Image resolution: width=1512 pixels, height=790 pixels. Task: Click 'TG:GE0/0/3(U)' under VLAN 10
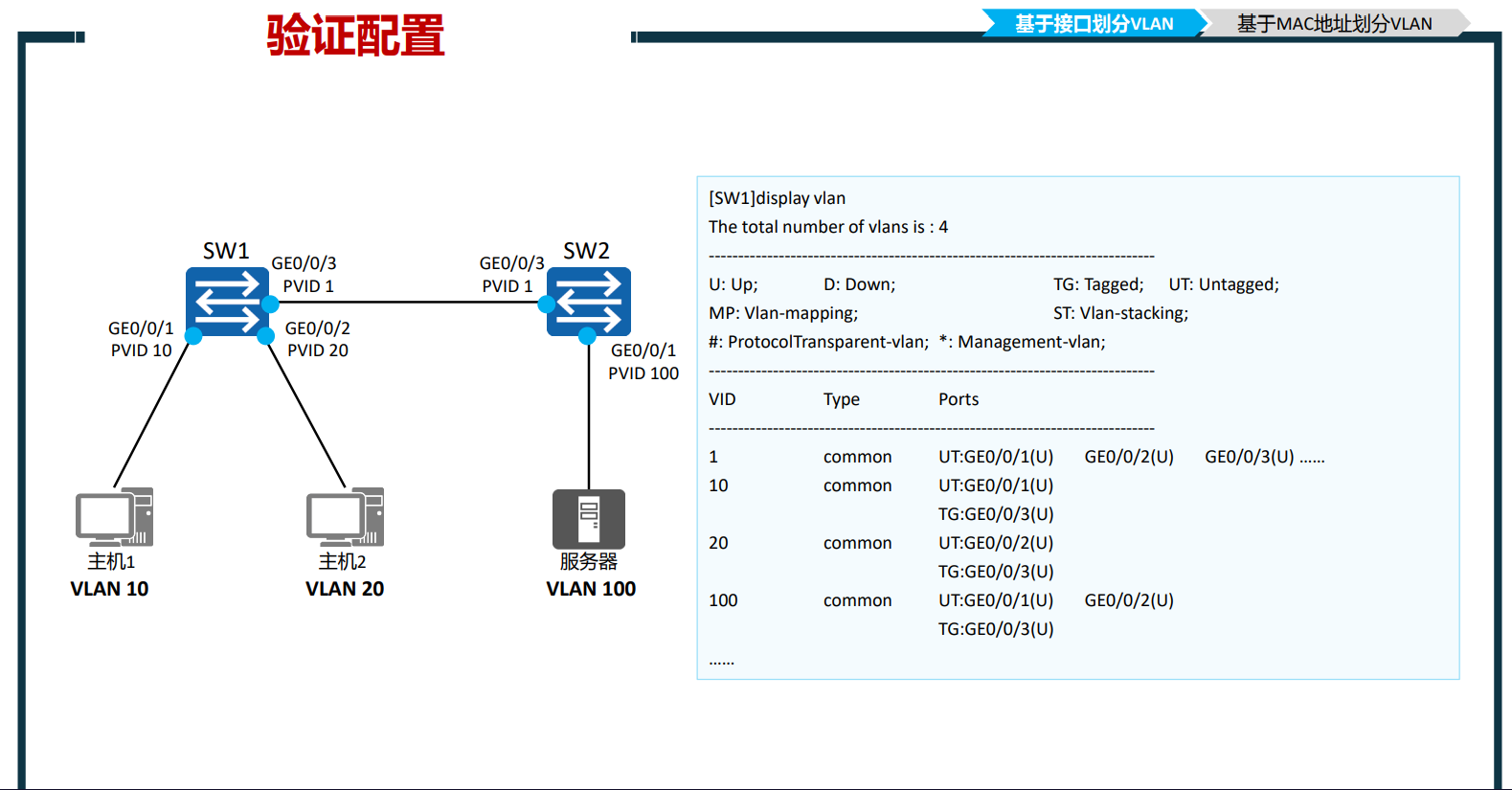pyautogui.click(x=996, y=514)
